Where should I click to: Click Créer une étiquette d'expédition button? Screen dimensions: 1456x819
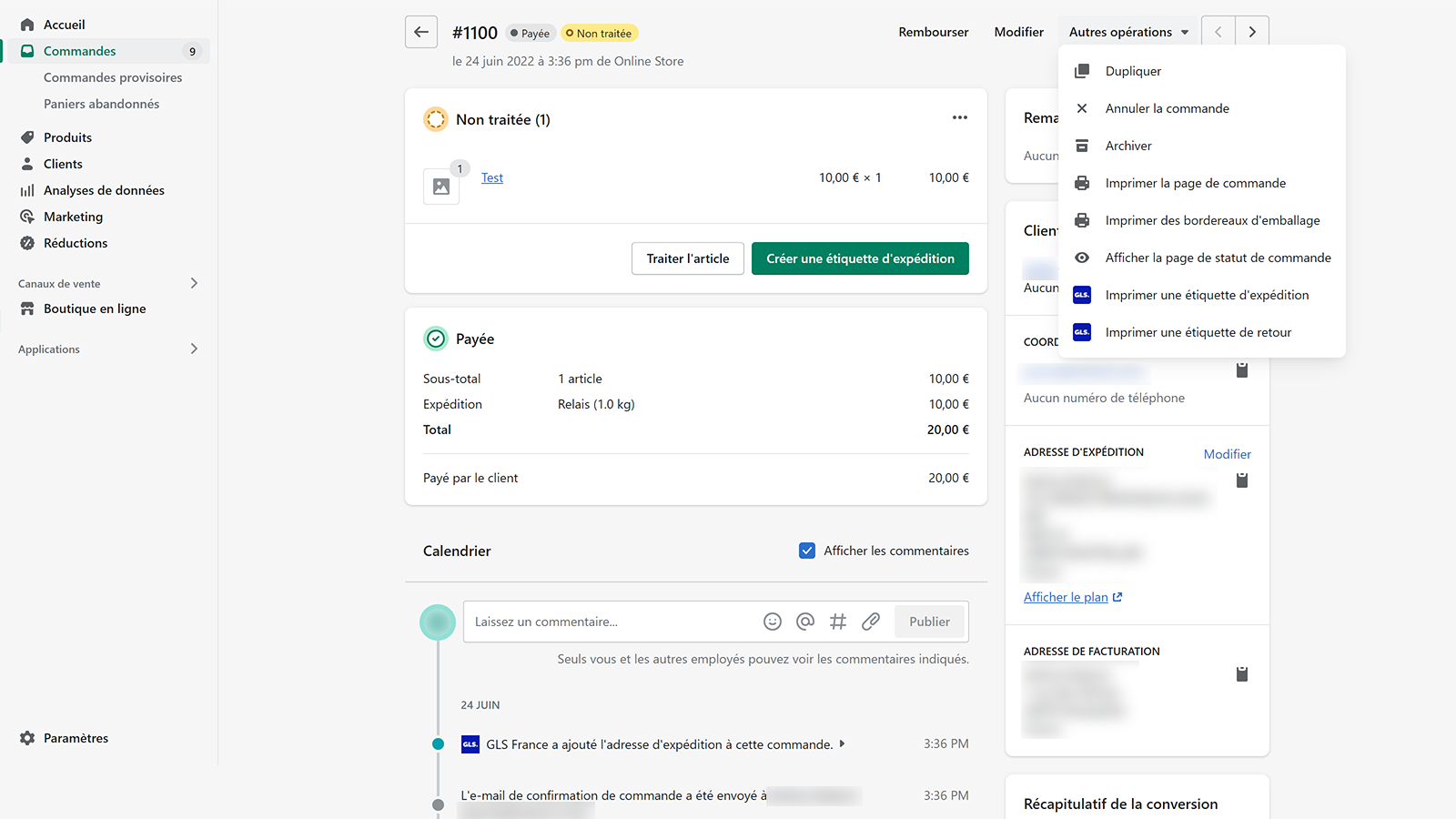click(x=860, y=258)
